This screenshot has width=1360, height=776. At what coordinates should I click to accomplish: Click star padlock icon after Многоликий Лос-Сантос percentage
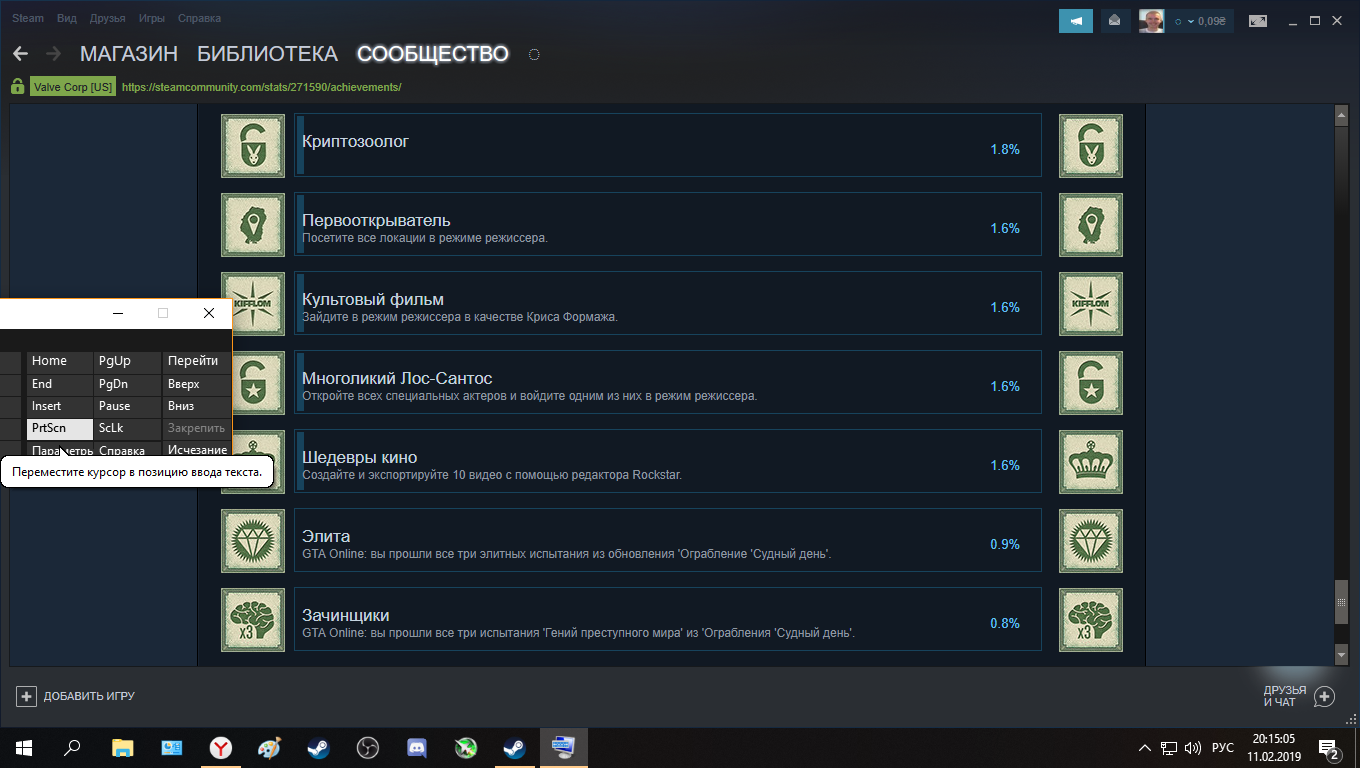[1091, 383]
